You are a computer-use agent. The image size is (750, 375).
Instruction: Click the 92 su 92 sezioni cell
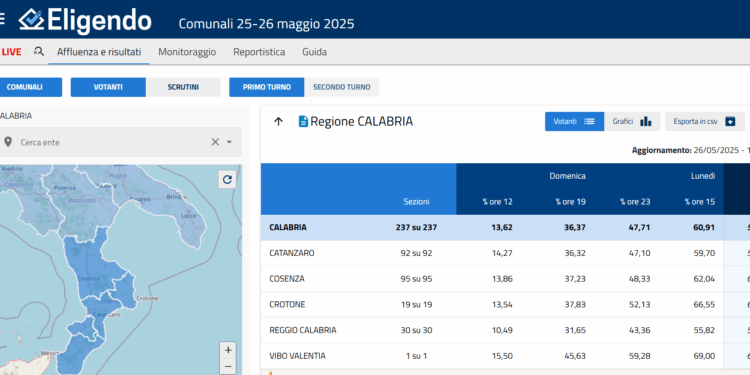(416, 253)
